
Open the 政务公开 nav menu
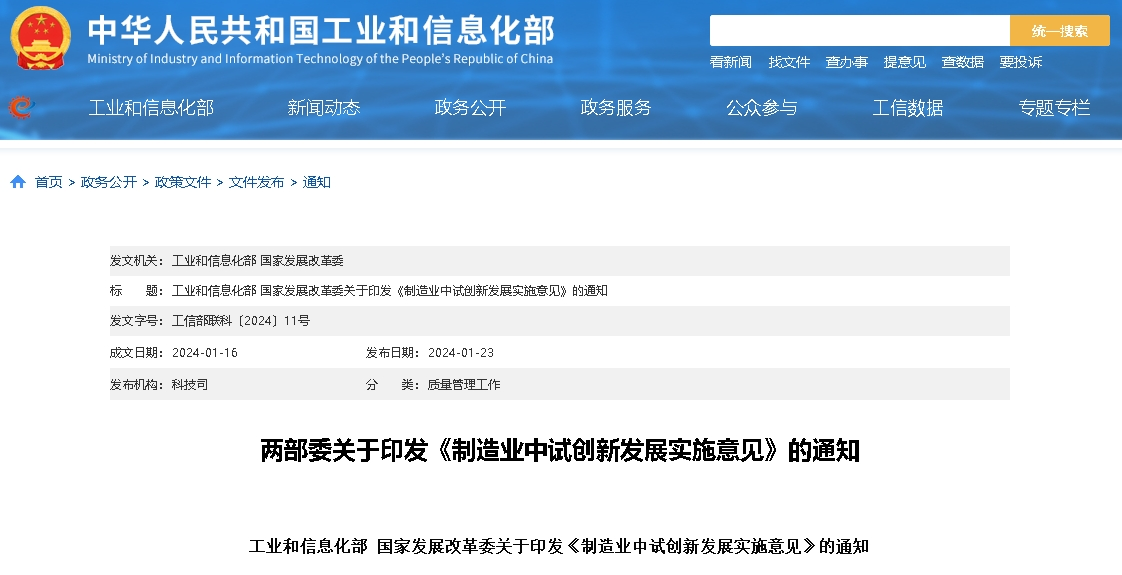pos(470,108)
